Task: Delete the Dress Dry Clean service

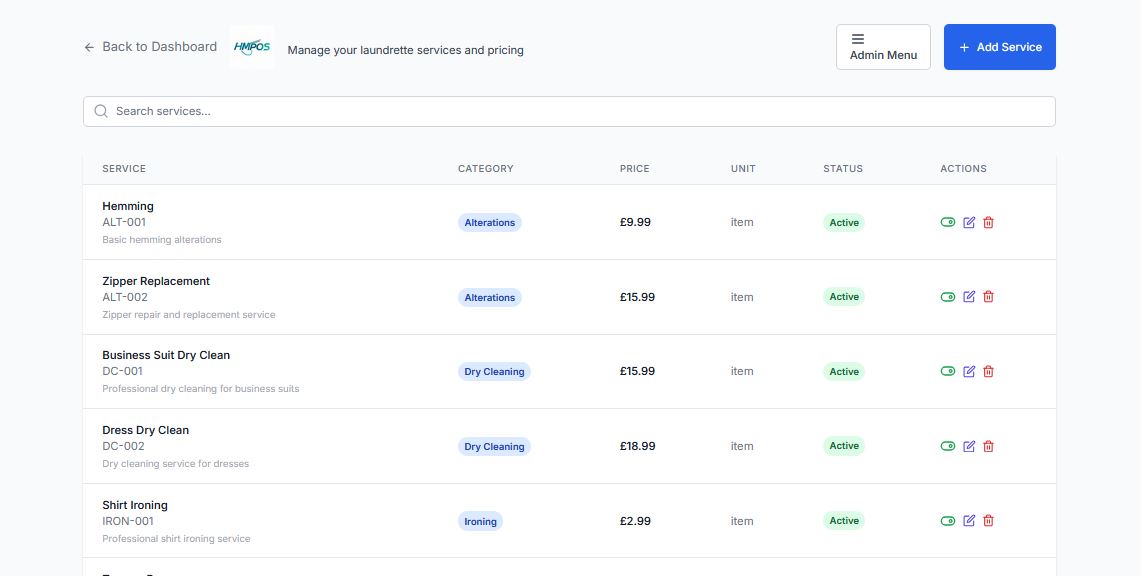Action: point(988,447)
